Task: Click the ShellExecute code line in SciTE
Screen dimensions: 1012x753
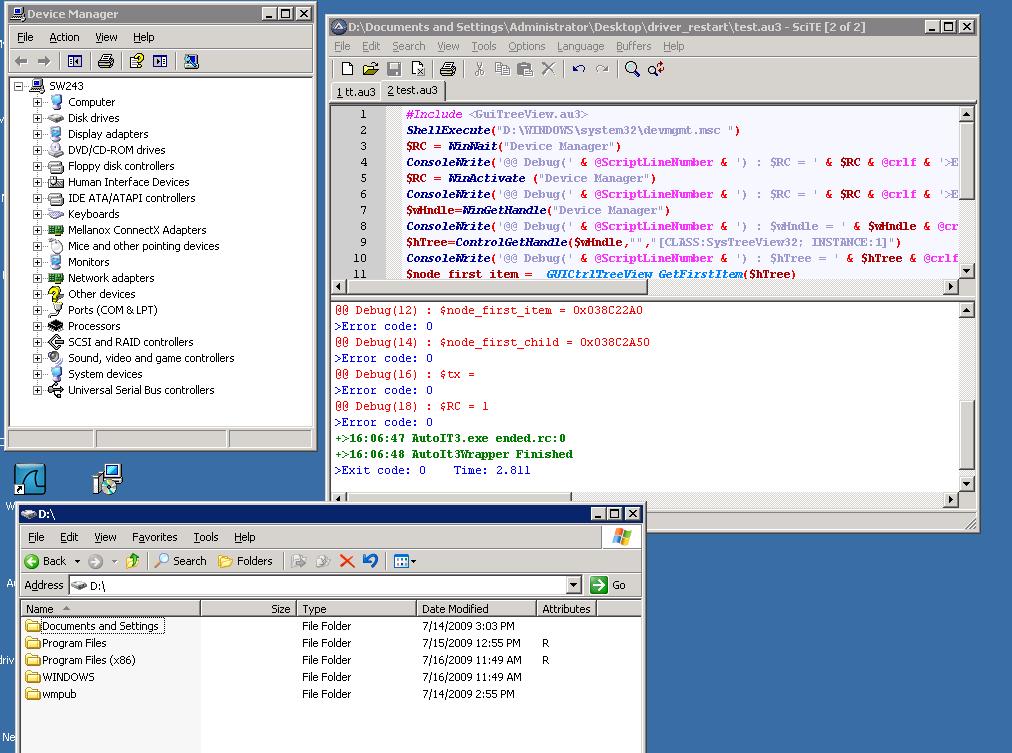Action: 572,130
